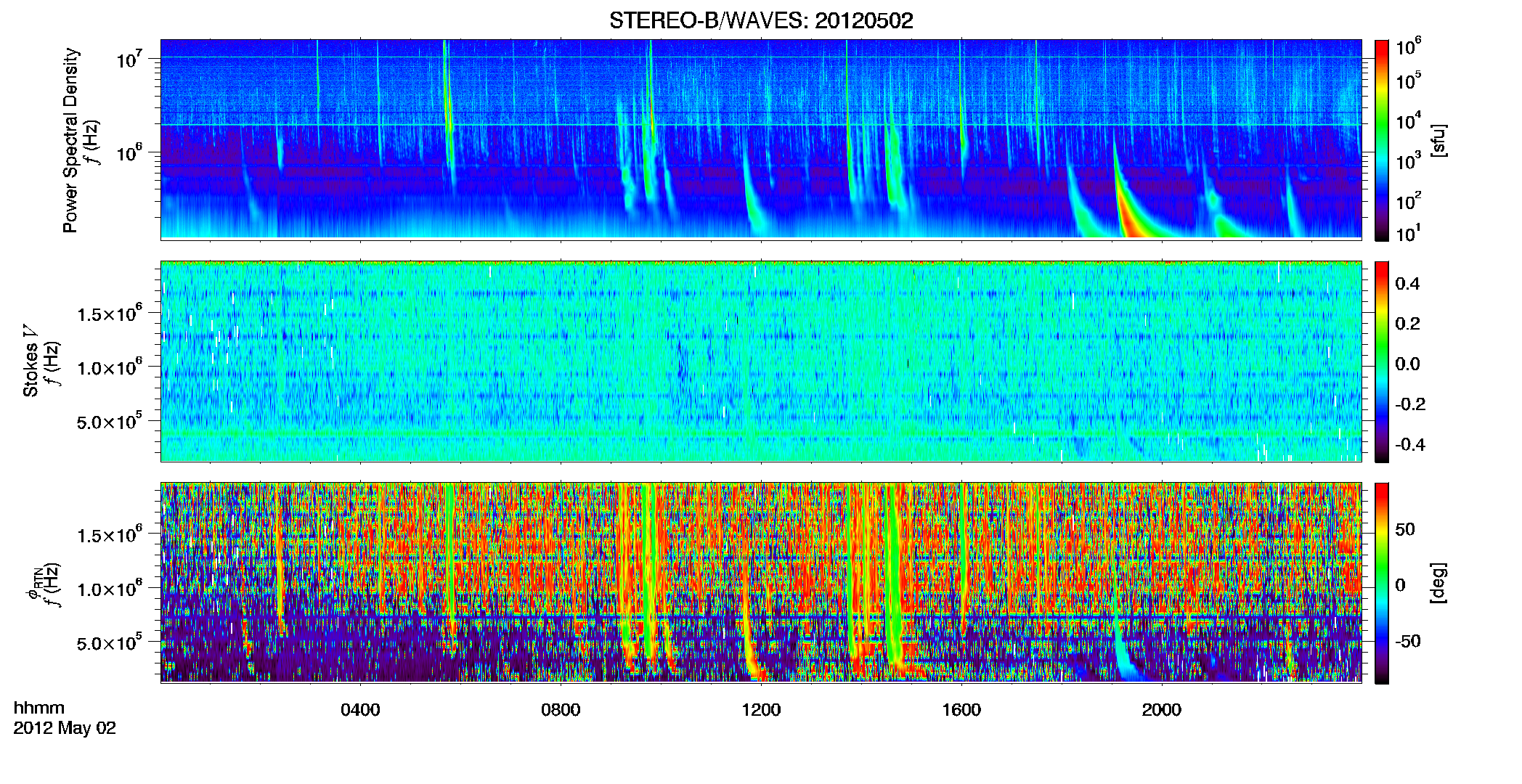
Task: Click the 50 value on degree colorbar
Action: (1405, 529)
